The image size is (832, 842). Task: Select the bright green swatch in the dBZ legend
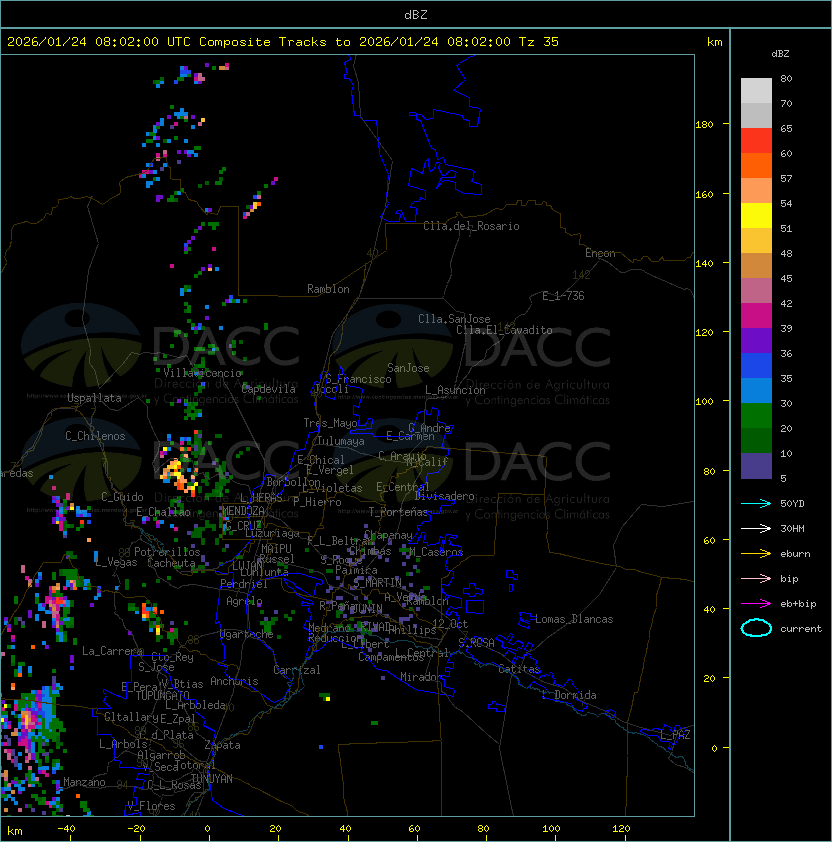756,416
